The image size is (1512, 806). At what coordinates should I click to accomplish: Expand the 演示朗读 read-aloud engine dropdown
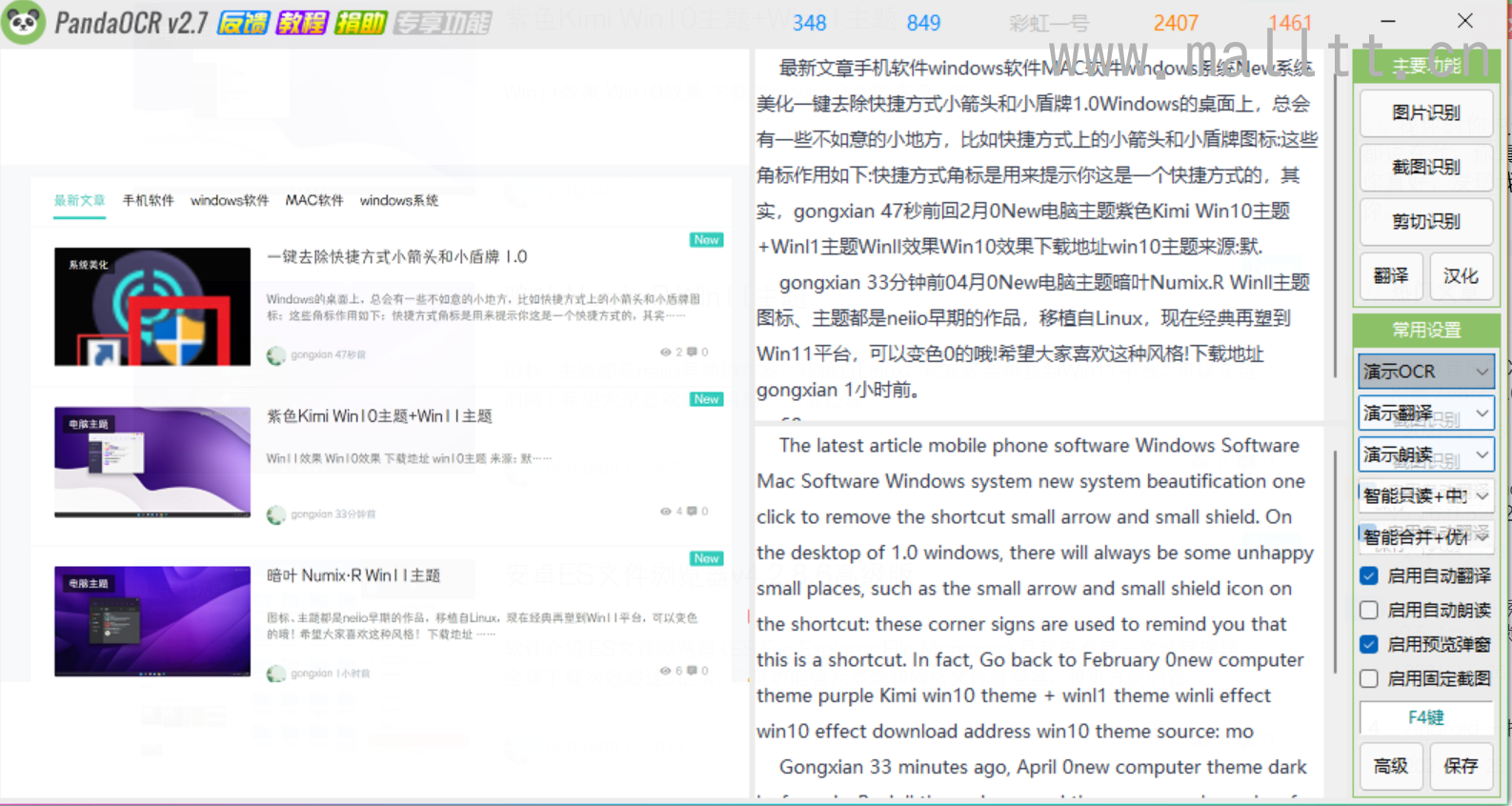click(1425, 454)
